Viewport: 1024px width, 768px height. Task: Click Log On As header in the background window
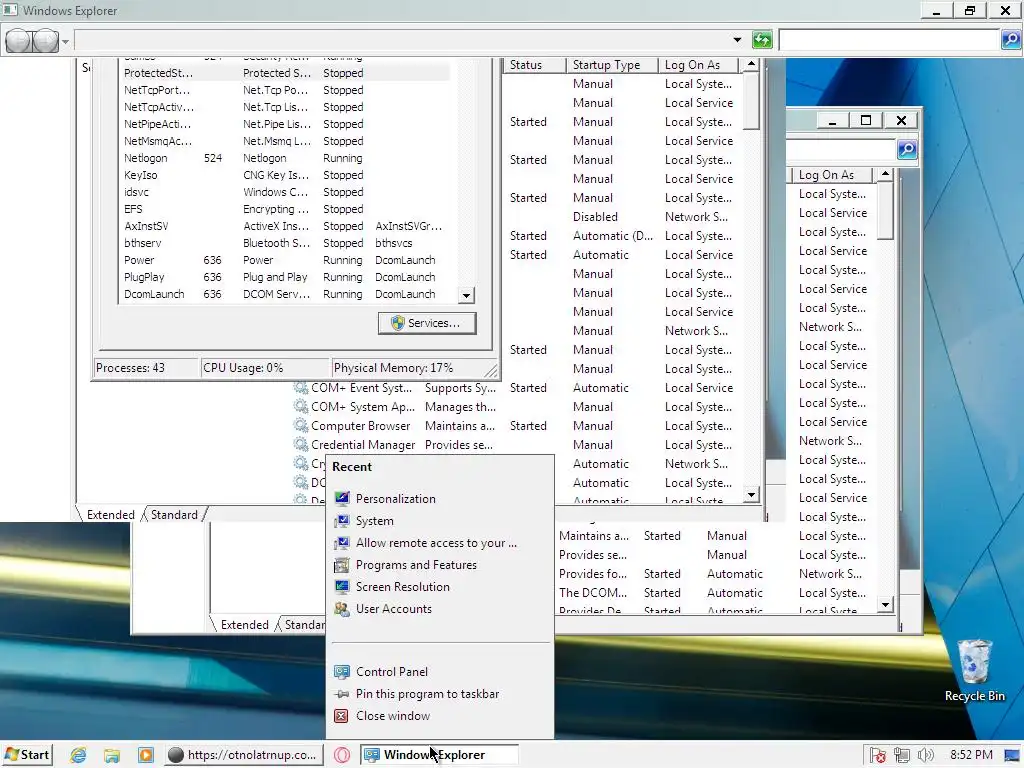coord(831,175)
